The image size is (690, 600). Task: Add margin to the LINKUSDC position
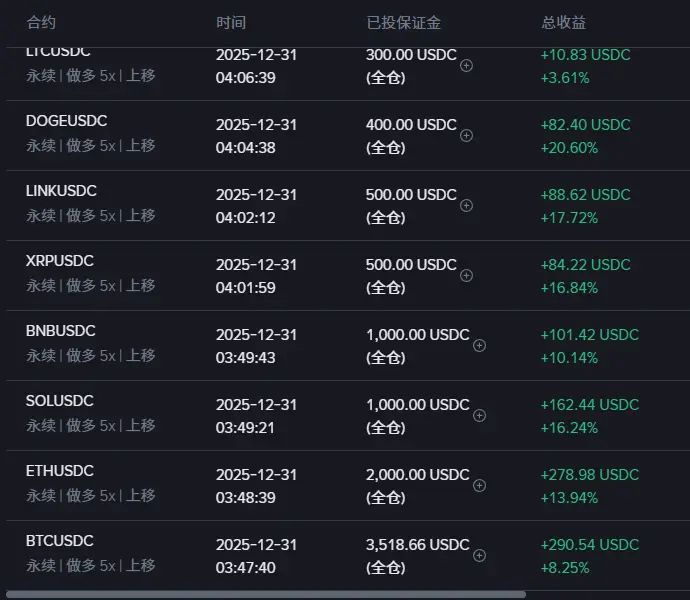pos(466,205)
